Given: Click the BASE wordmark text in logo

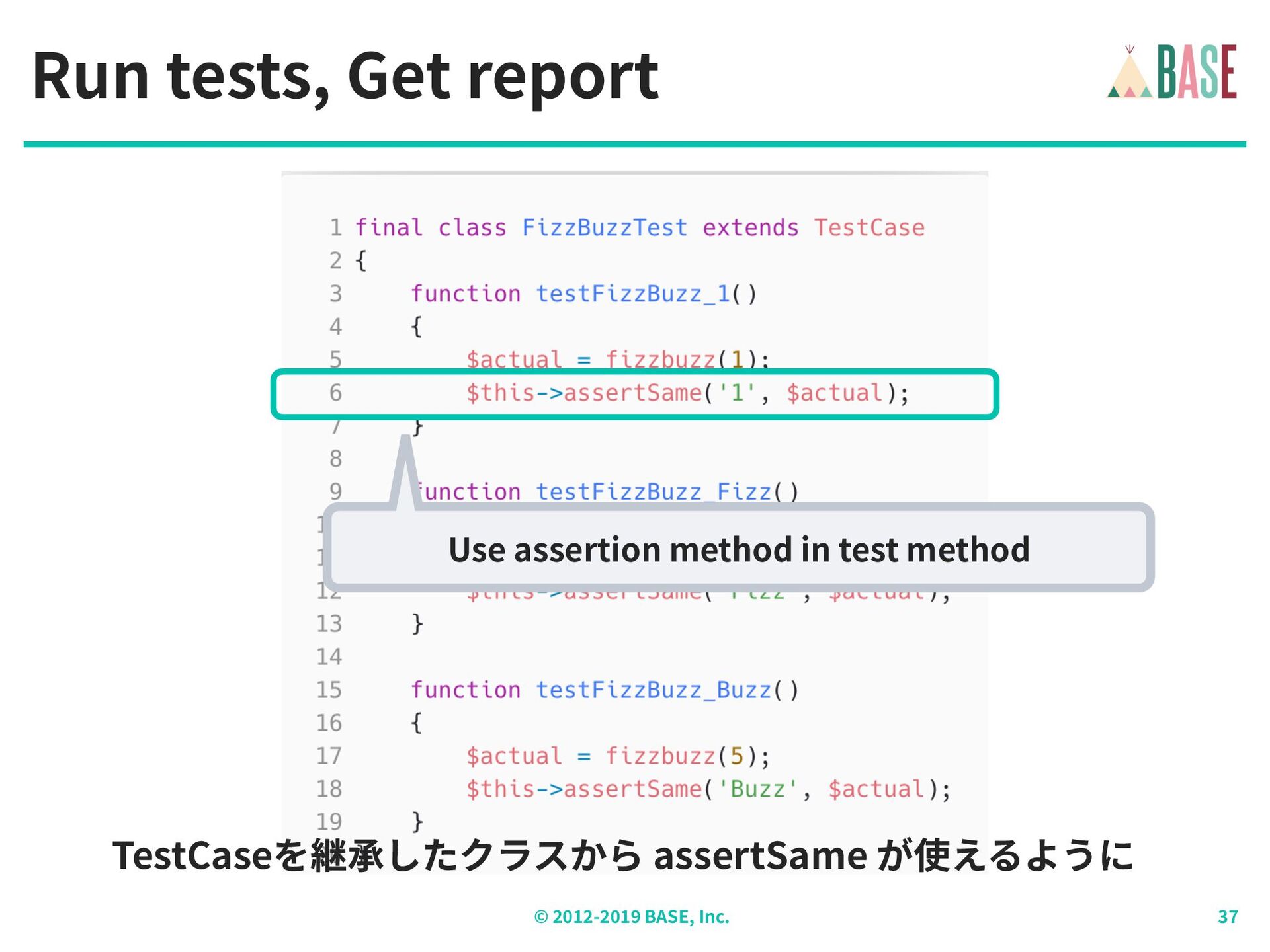Looking at the screenshot, I should pyautogui.click(x=1197, y=71).
